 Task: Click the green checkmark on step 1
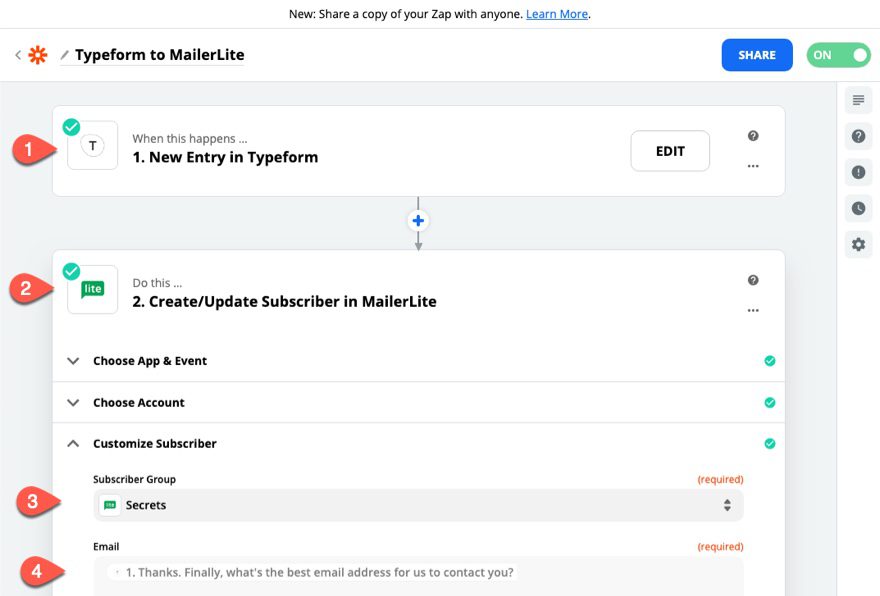click(70, 127)
